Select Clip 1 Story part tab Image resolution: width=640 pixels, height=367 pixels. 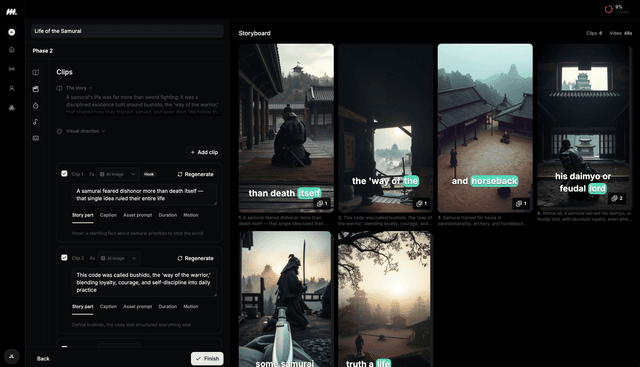pos(82,215)
